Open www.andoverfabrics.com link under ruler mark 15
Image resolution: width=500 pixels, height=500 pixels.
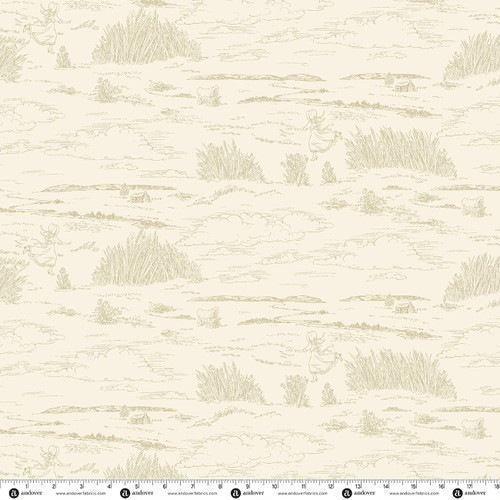tap(414, 493)
